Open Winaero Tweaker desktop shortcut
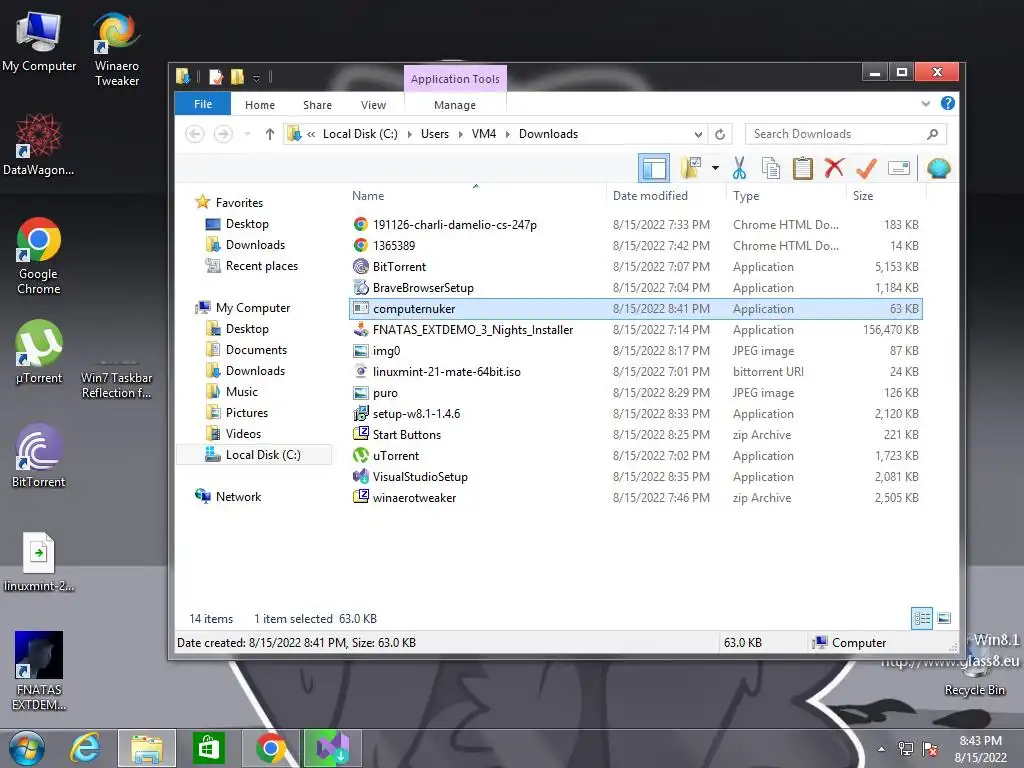 (x=117, y=49)
